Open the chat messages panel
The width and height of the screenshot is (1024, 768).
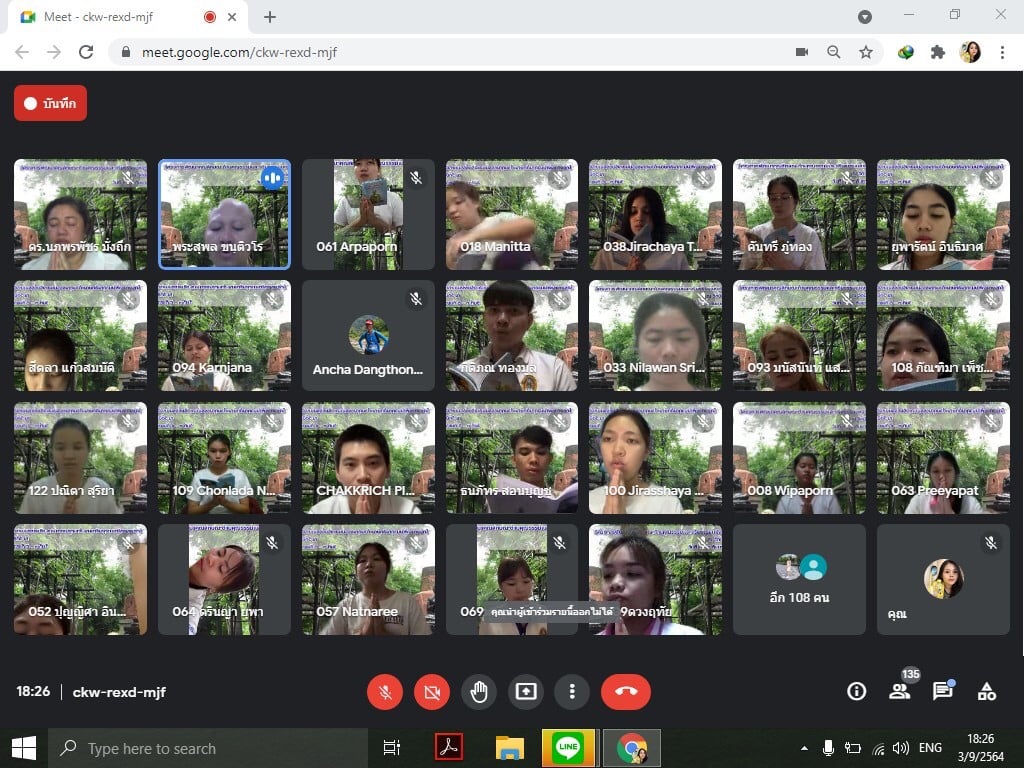pos(942,691)
